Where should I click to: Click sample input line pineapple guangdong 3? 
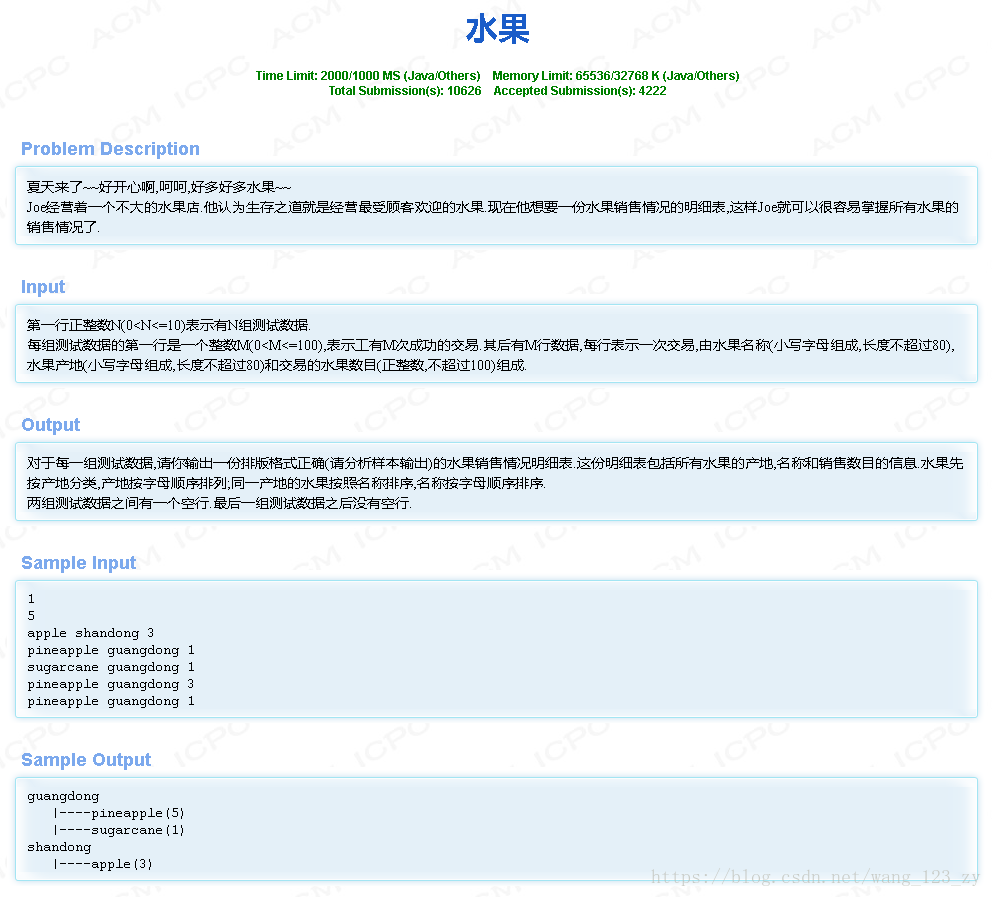111,684
